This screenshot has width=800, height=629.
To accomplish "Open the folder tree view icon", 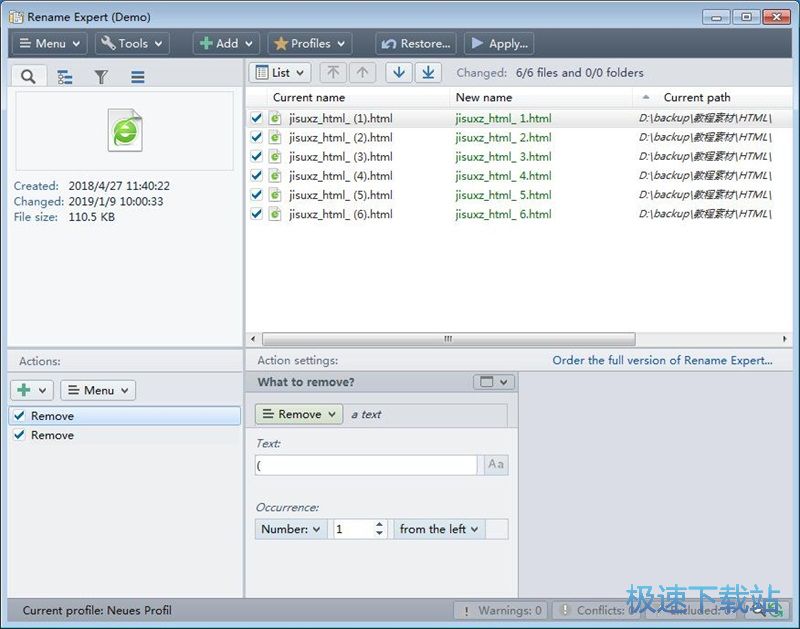I will (64, 76).
